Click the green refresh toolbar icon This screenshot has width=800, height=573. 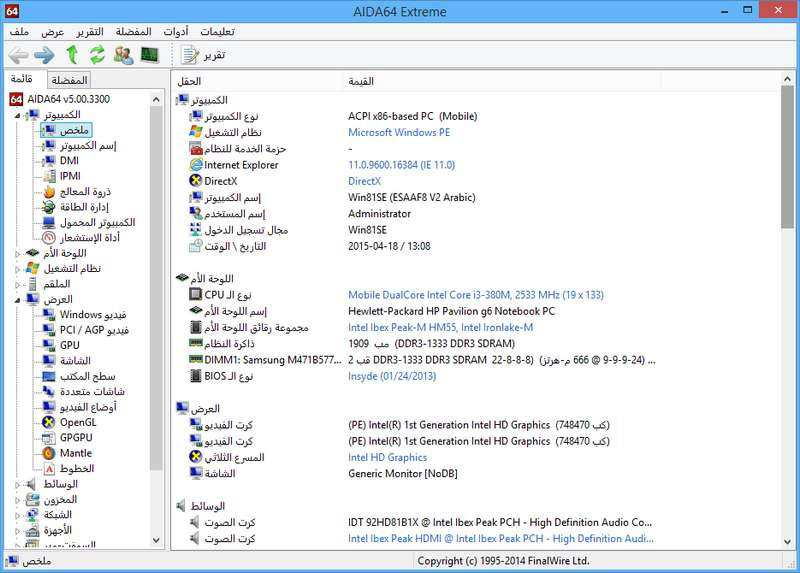pyautogui.click(x=97, y=55)
